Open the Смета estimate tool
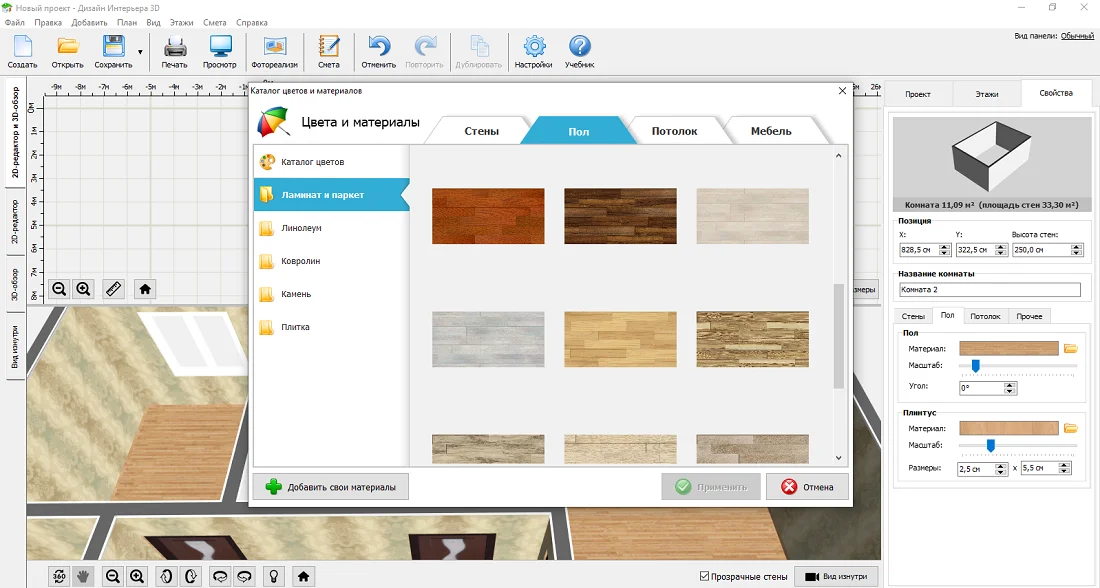1100x588 pixels. [328, 47]
